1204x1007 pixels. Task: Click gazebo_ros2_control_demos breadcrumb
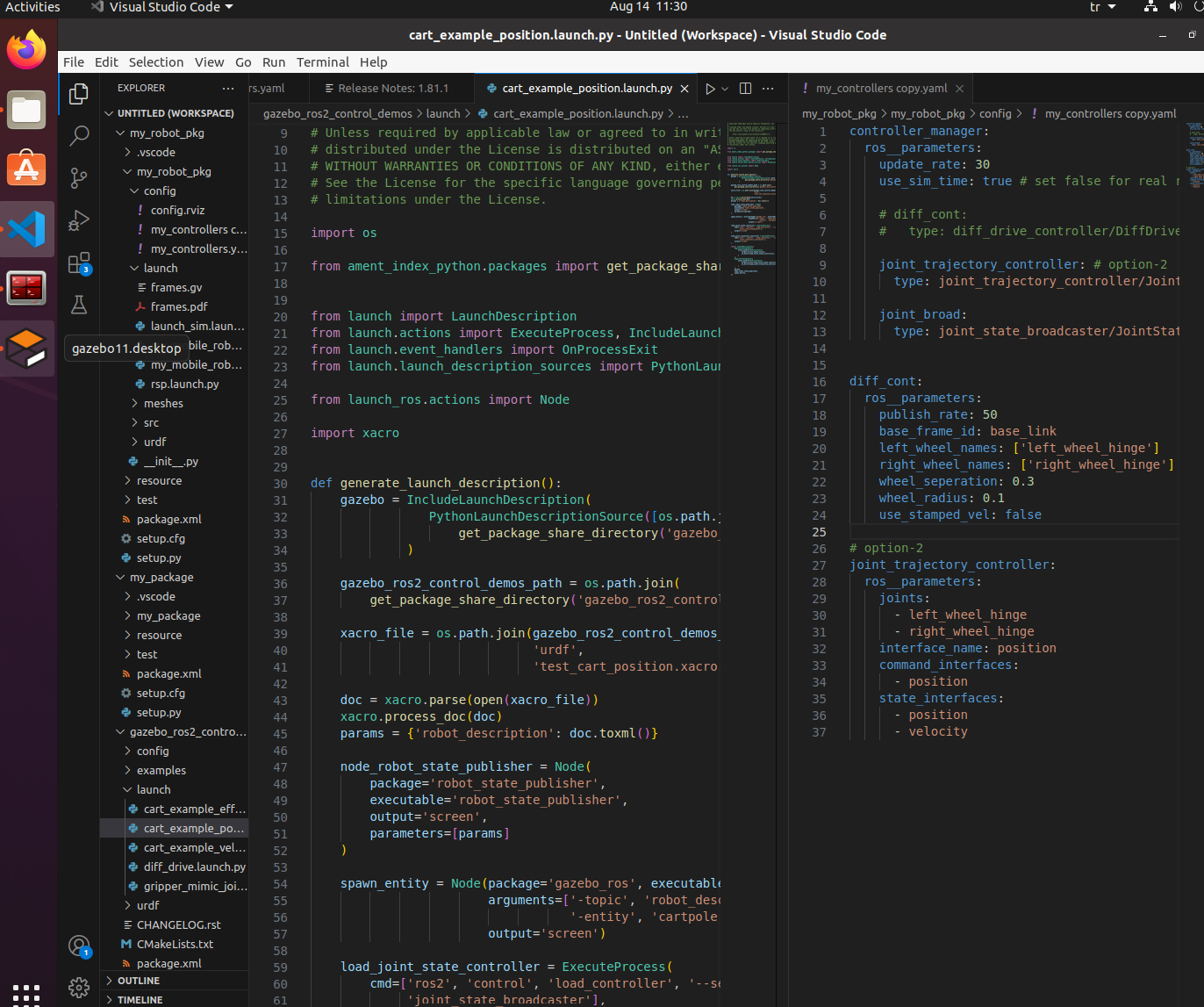click(338, 113)
